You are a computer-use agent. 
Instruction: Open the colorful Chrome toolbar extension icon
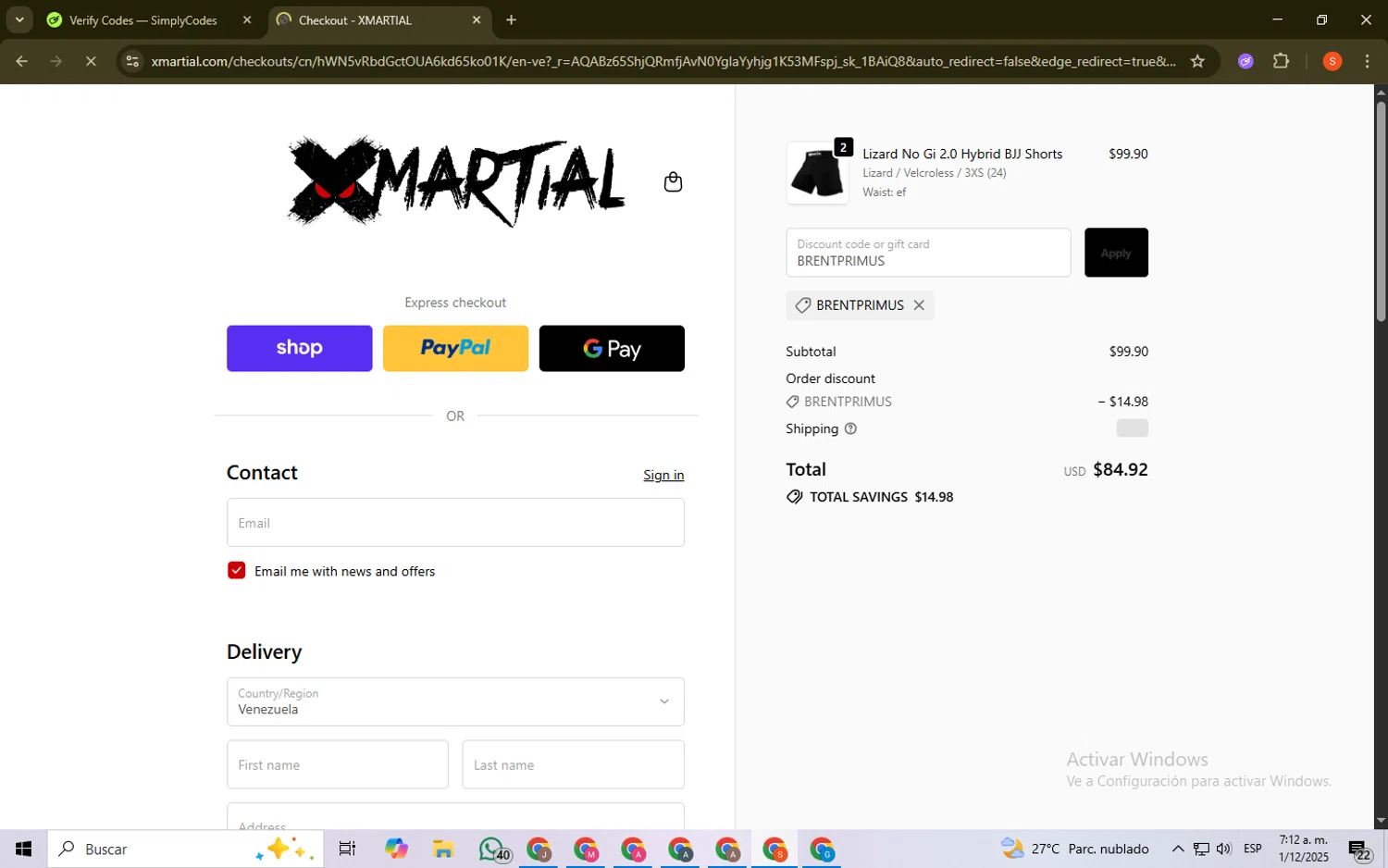click(x=1245, y=61)
